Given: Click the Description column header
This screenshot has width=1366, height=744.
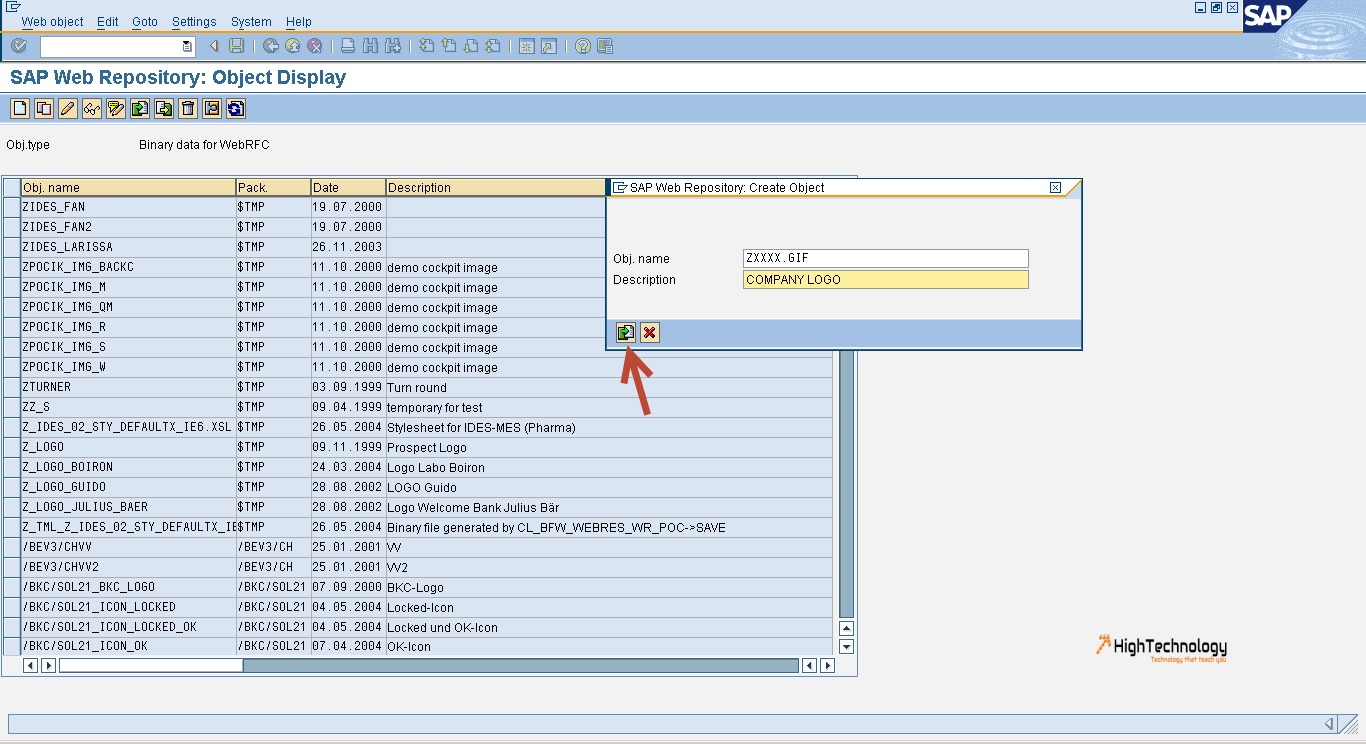Looking at the screenshot, I should pyautogui.click(x=496, y=187).
